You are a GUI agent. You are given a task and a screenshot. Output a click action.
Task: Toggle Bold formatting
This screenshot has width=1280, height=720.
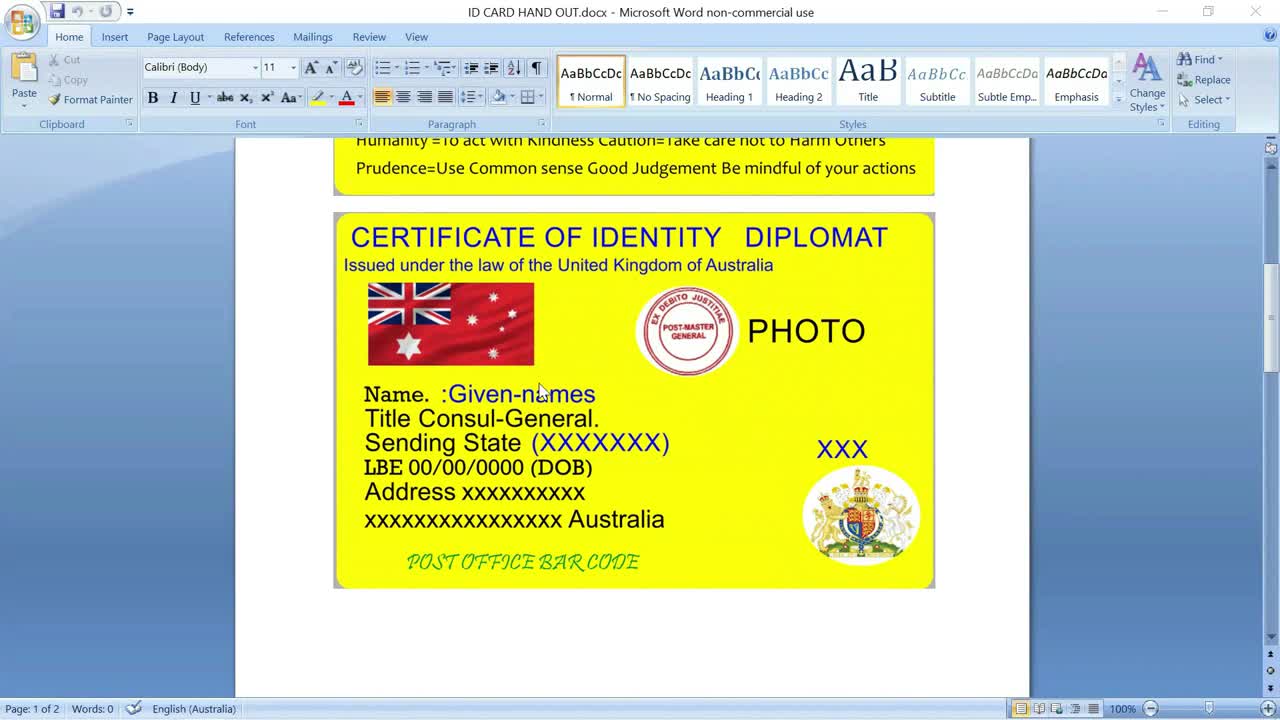pyautogui.click(x=153, y=97)
